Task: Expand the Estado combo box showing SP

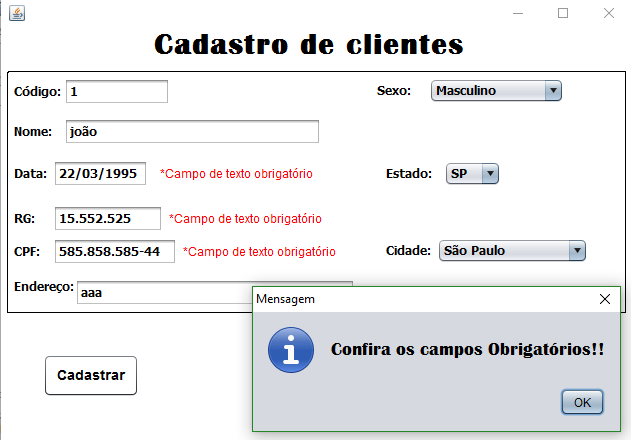Action: tap(472, 174)
